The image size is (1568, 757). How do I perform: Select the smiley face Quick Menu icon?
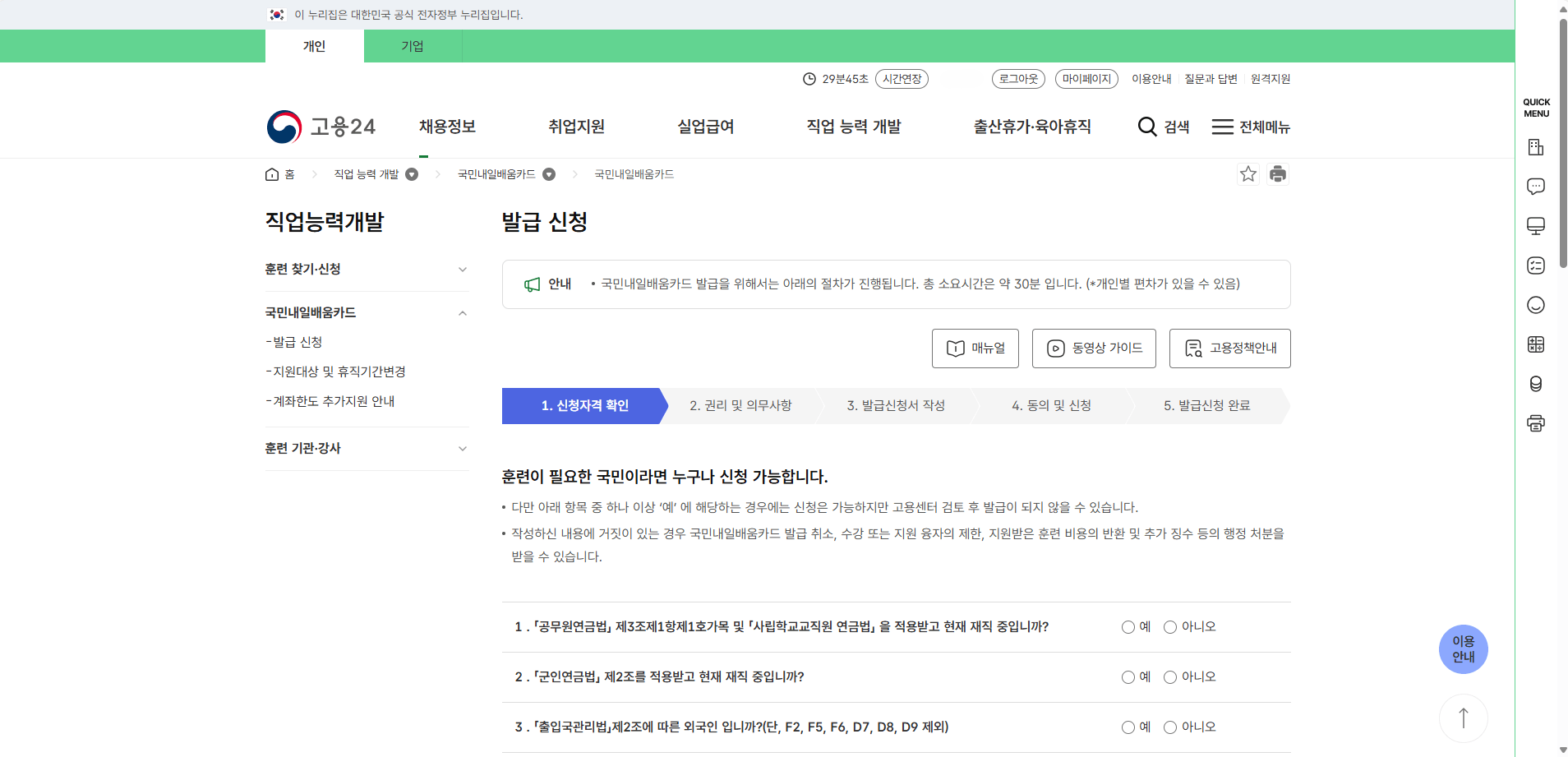(x=1537, y=305)
